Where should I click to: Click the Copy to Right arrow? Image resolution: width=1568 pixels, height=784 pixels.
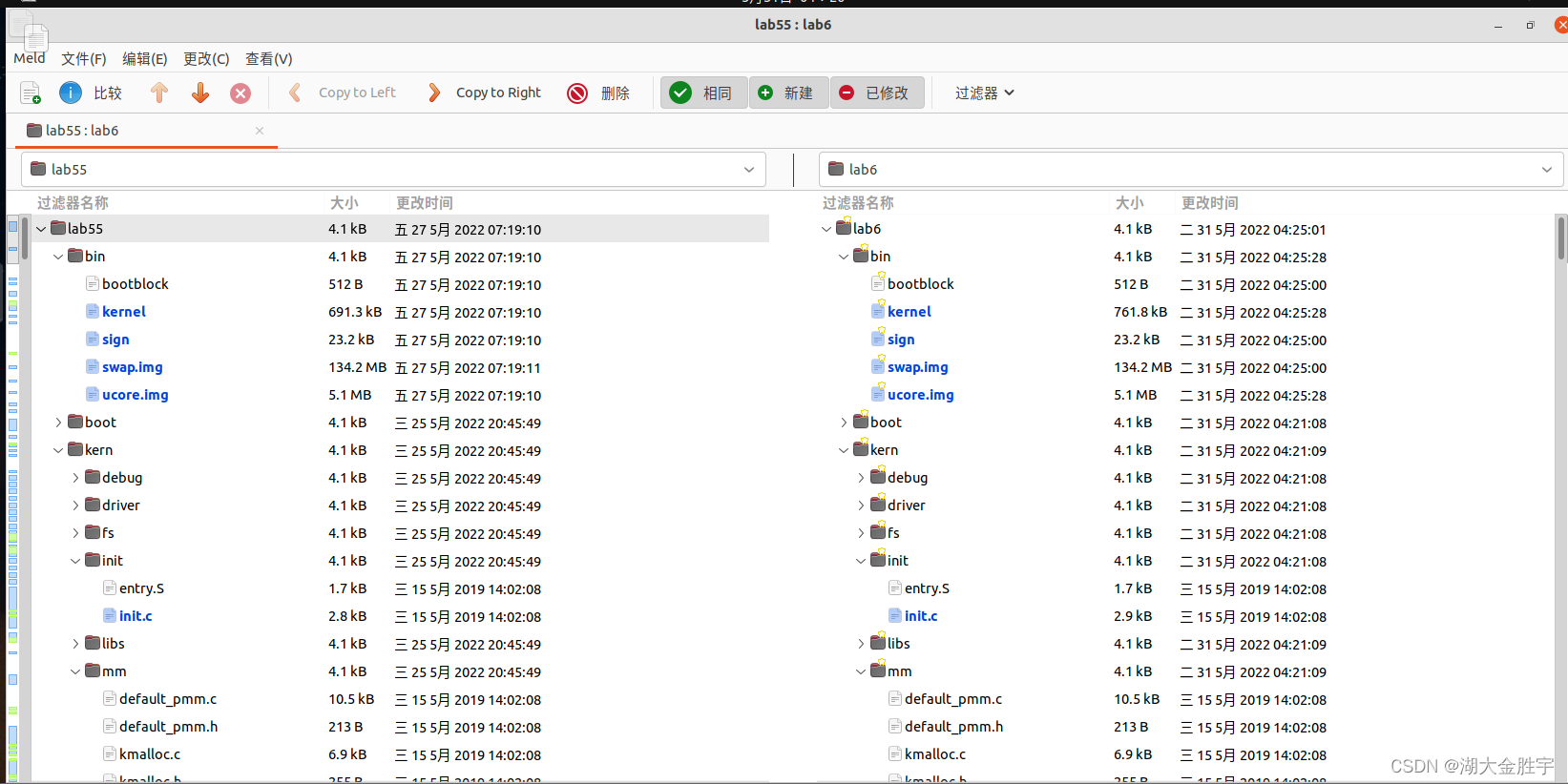click(434, 93)
